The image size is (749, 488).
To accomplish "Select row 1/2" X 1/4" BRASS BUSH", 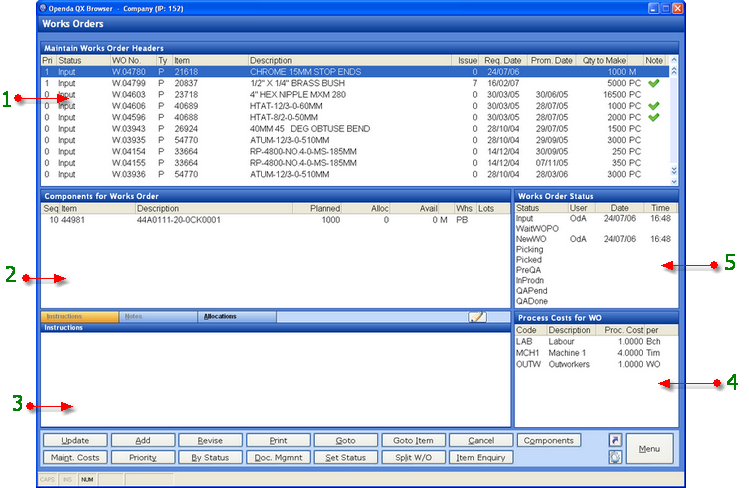I will [x=354, y=83].
